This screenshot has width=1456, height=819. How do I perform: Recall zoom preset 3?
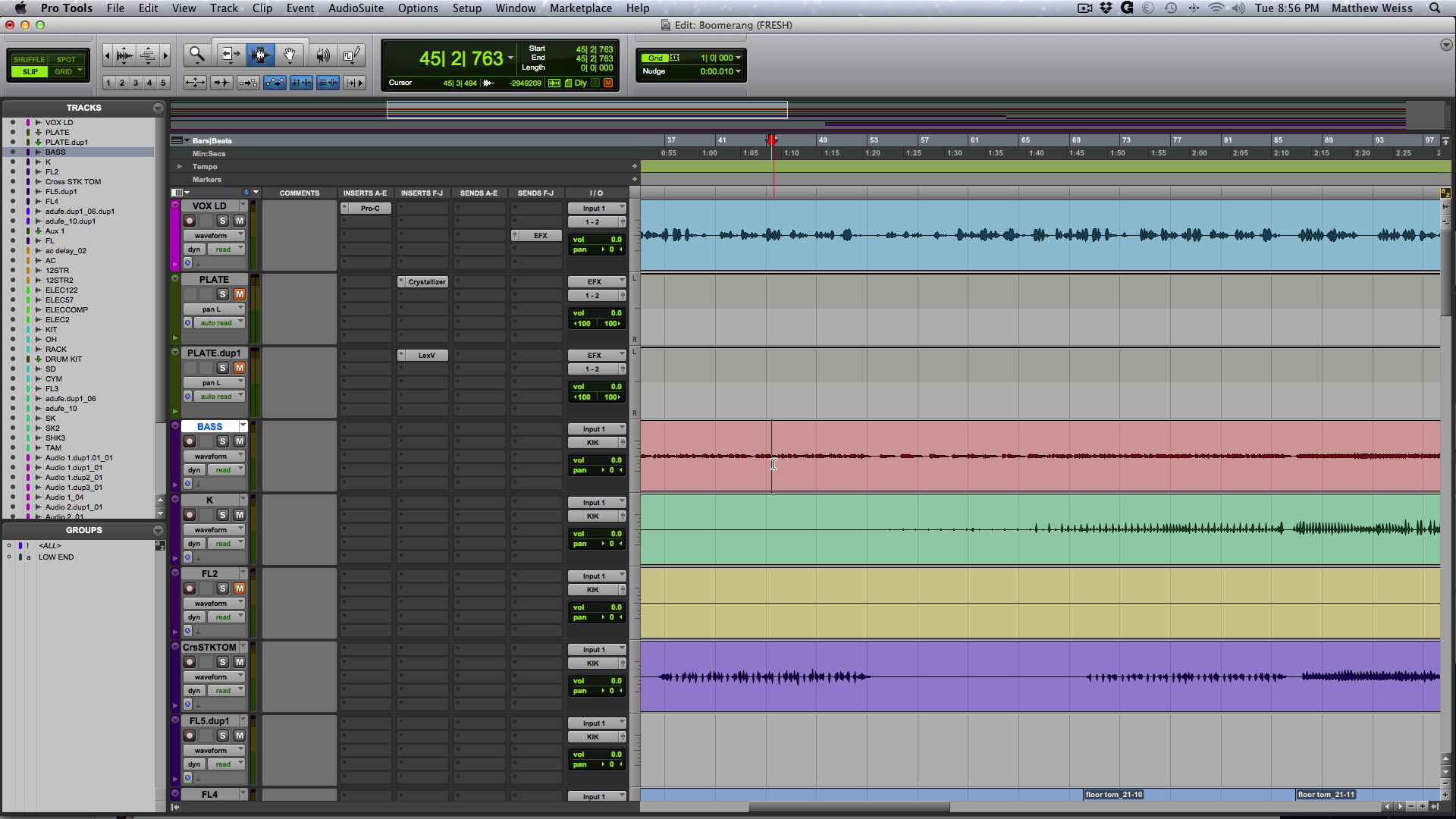[x=136, y=83]
